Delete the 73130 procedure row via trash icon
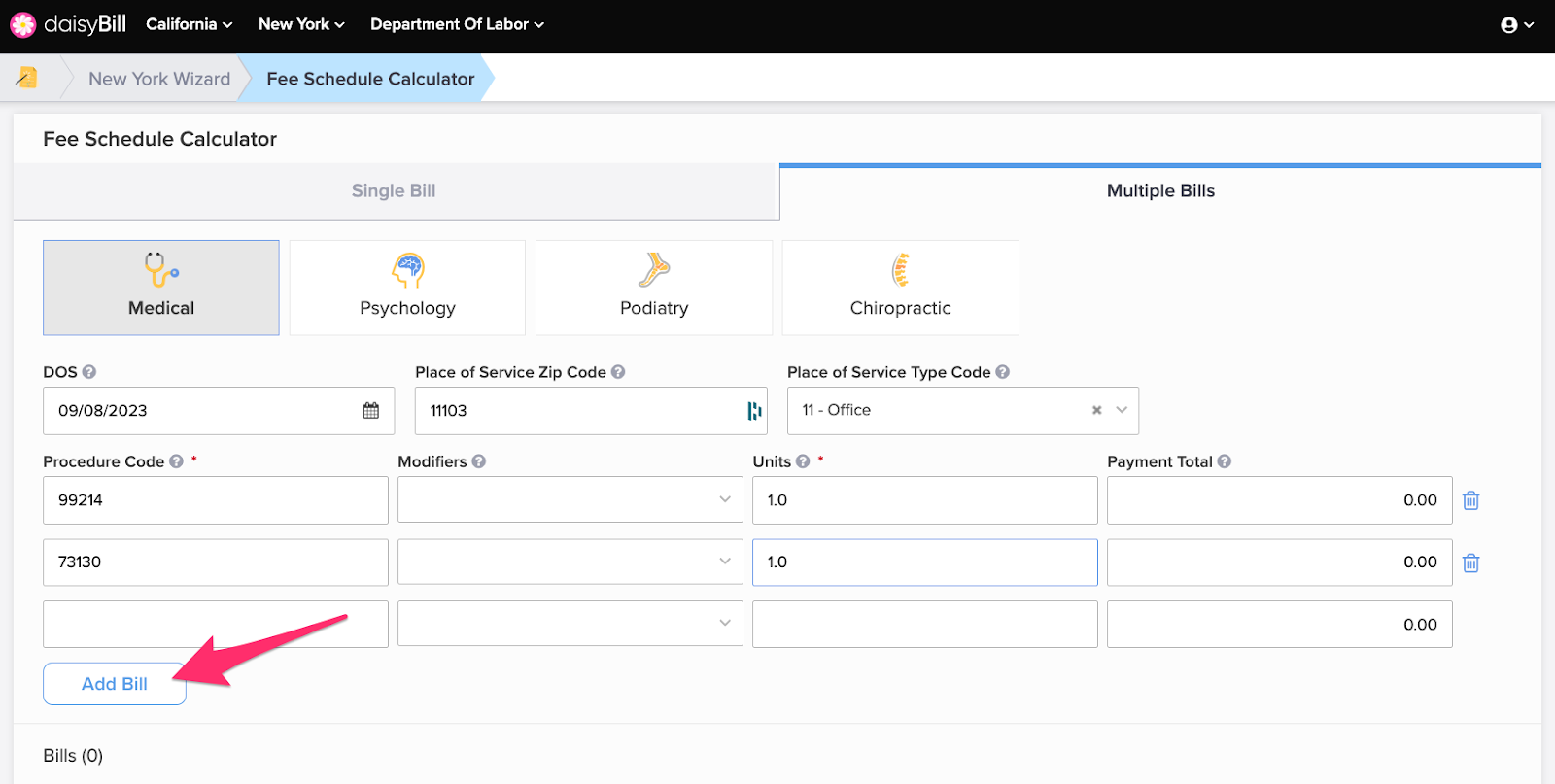The height and width of the screenshot is (784, 1555). [1471, 562]
